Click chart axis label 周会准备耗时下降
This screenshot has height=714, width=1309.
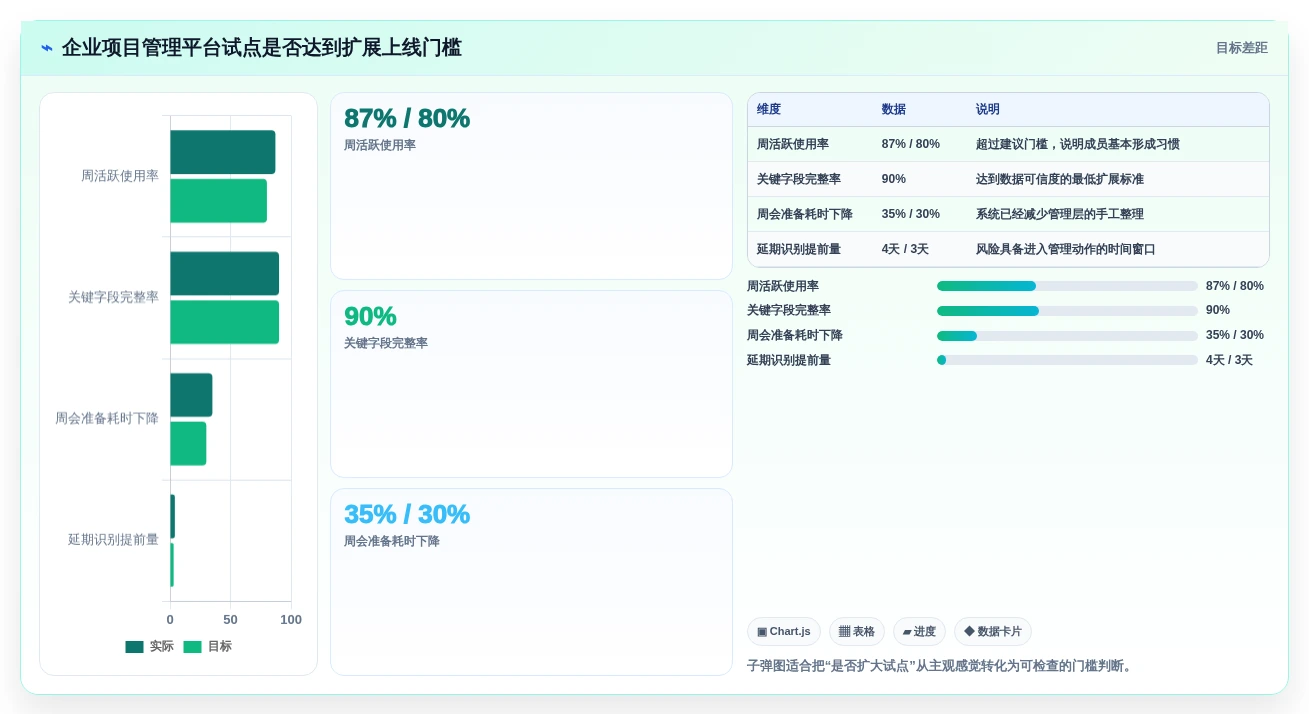click(x=107, y=418)
